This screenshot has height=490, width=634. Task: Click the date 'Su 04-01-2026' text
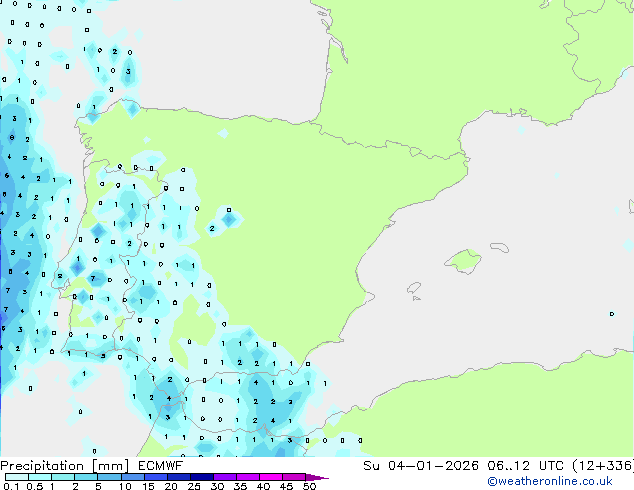421,466
